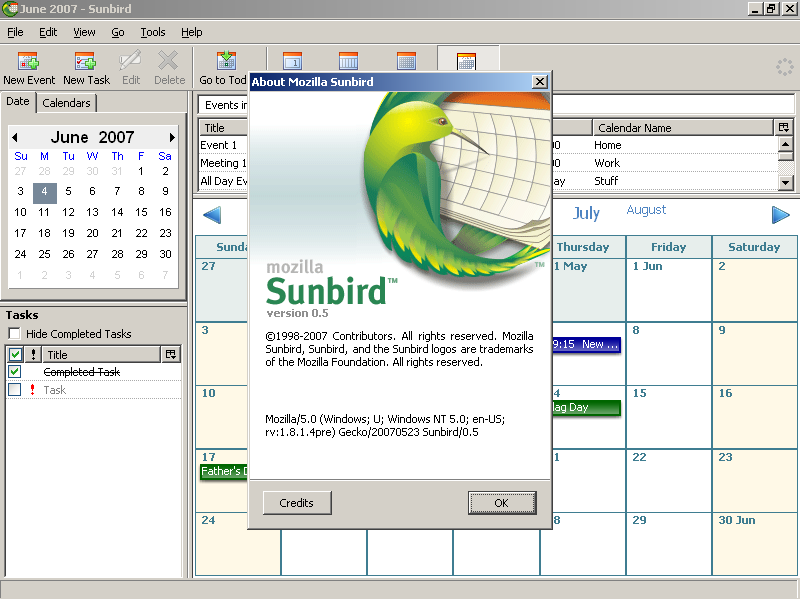Click the New Task toolbar icon
Image resolution: width=800 pixels, height=600 pixels.
point(86,67)
